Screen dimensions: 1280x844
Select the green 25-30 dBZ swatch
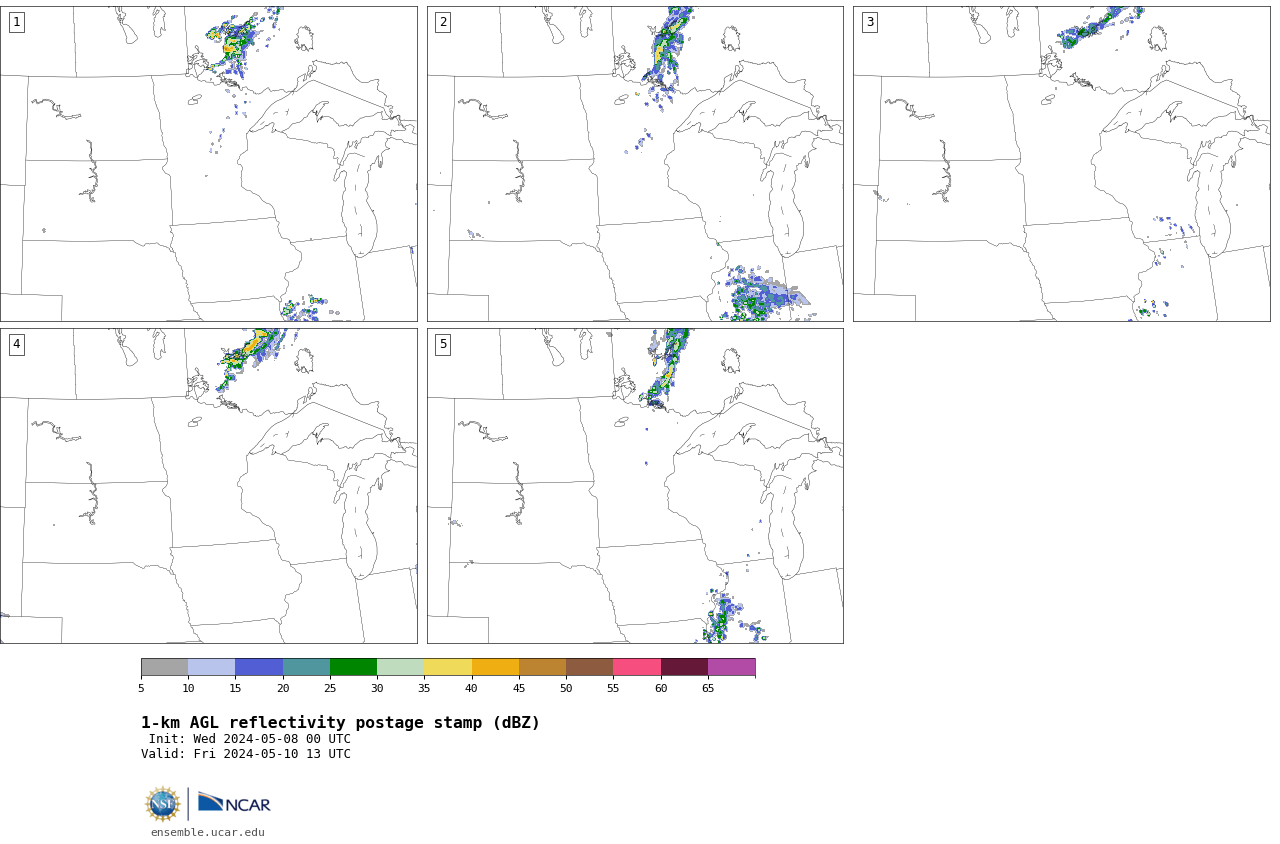(353, 667)
